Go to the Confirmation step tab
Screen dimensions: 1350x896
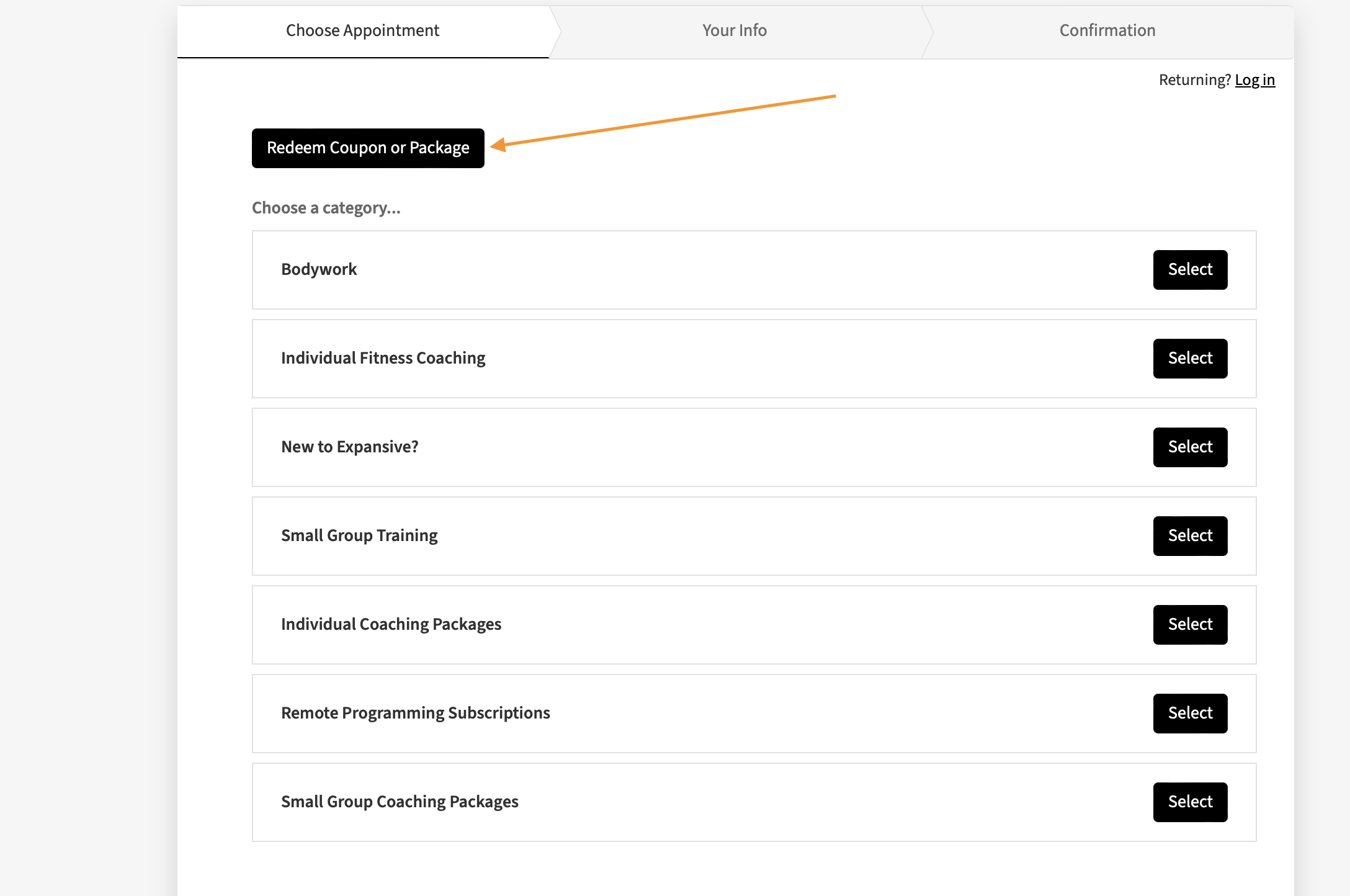[1107, 30]
